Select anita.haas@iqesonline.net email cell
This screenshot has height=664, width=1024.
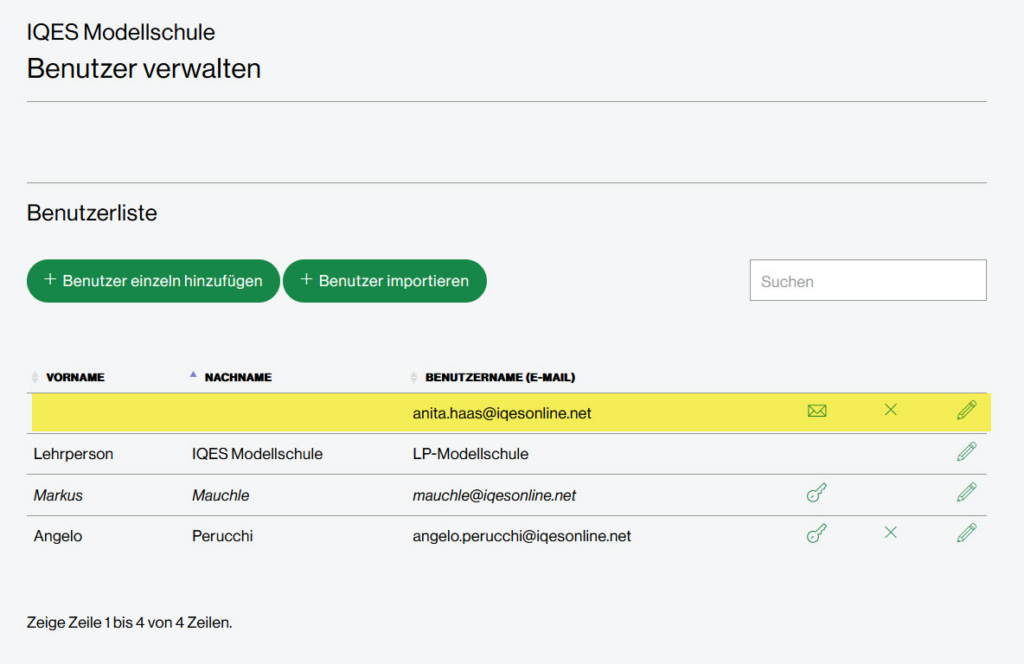(x=502, y=413)
